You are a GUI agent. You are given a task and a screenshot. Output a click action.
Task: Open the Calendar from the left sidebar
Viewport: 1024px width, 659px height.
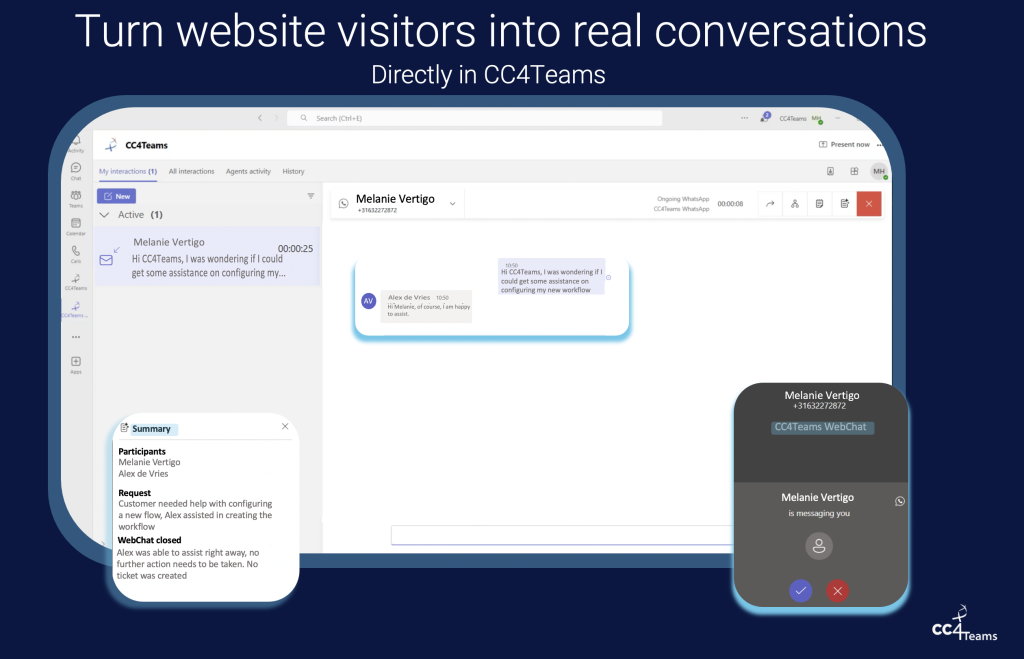click(75, 224)
